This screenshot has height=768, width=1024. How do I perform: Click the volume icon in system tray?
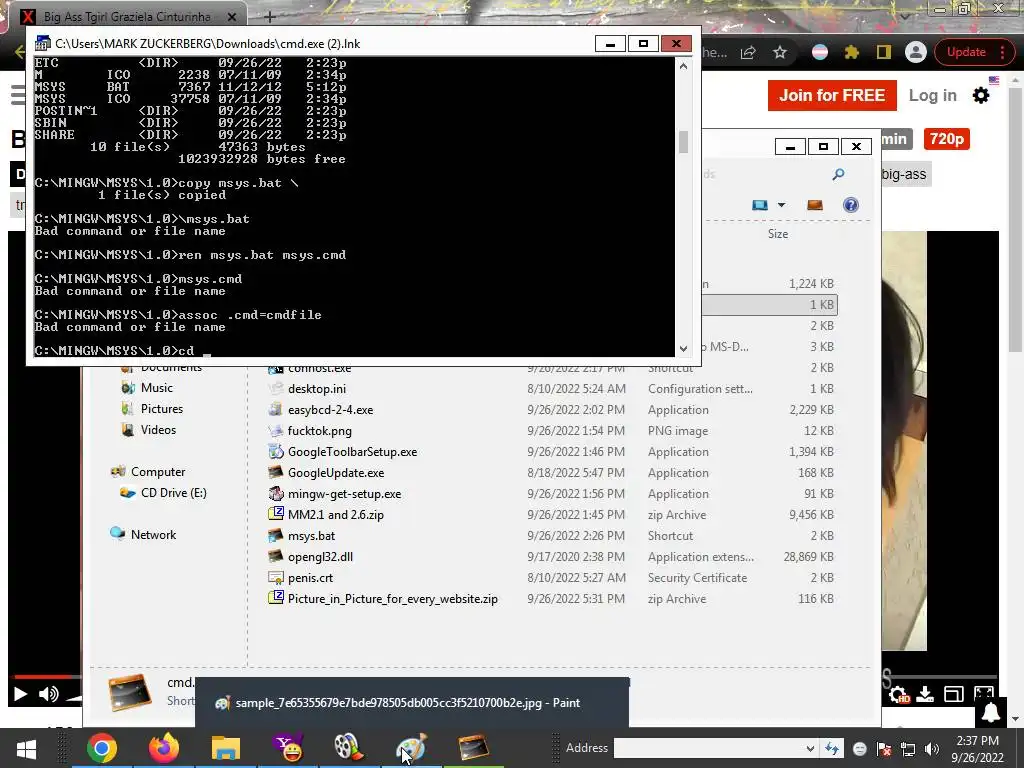(x=932, y=749)
